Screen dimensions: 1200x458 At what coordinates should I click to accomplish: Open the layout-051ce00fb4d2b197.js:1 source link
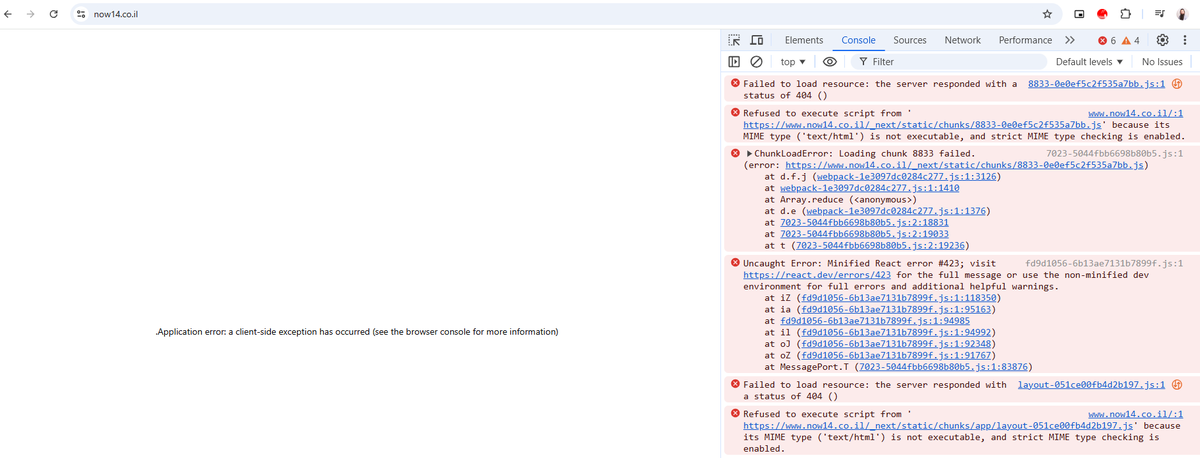(1092, 384)
